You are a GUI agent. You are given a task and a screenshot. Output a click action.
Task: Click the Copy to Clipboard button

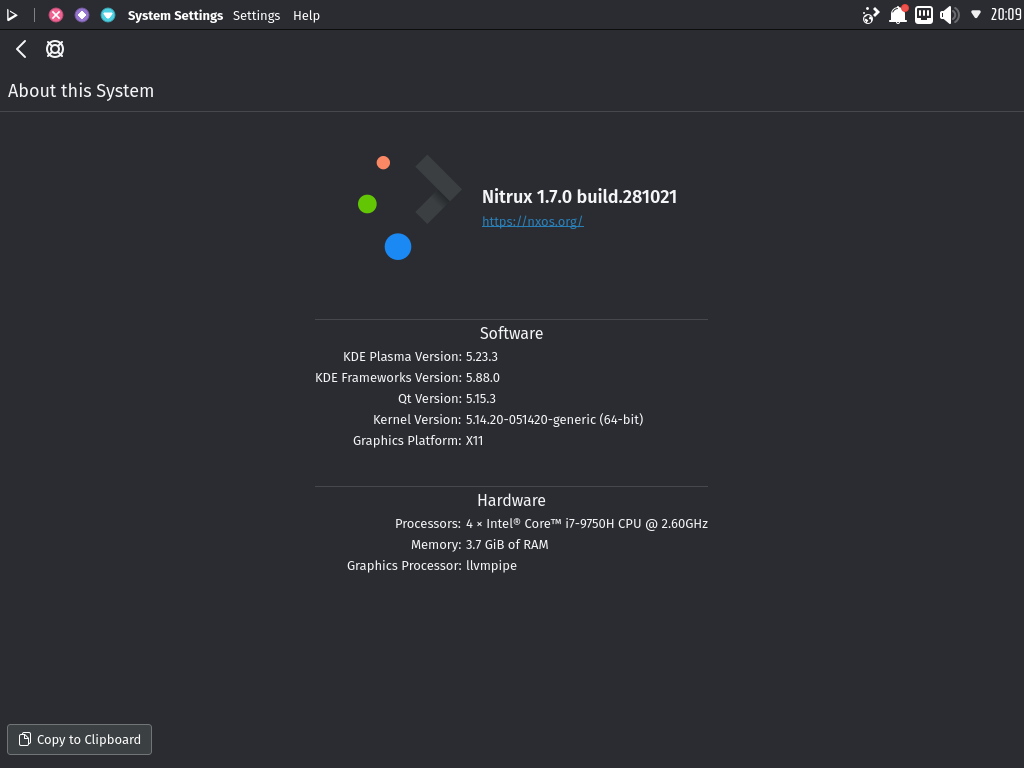point(79,739)
